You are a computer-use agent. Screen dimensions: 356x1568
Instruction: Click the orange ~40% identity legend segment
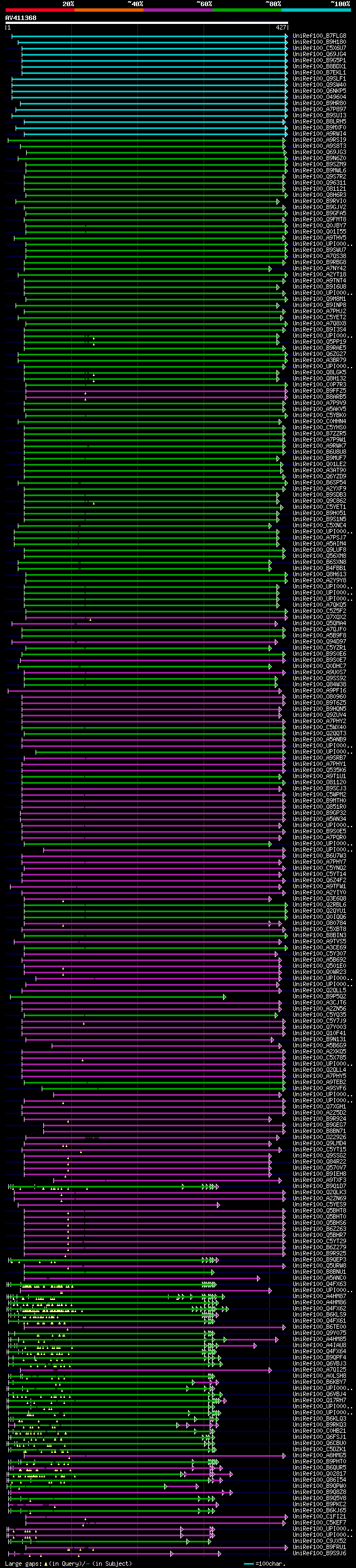click(110, 10)
